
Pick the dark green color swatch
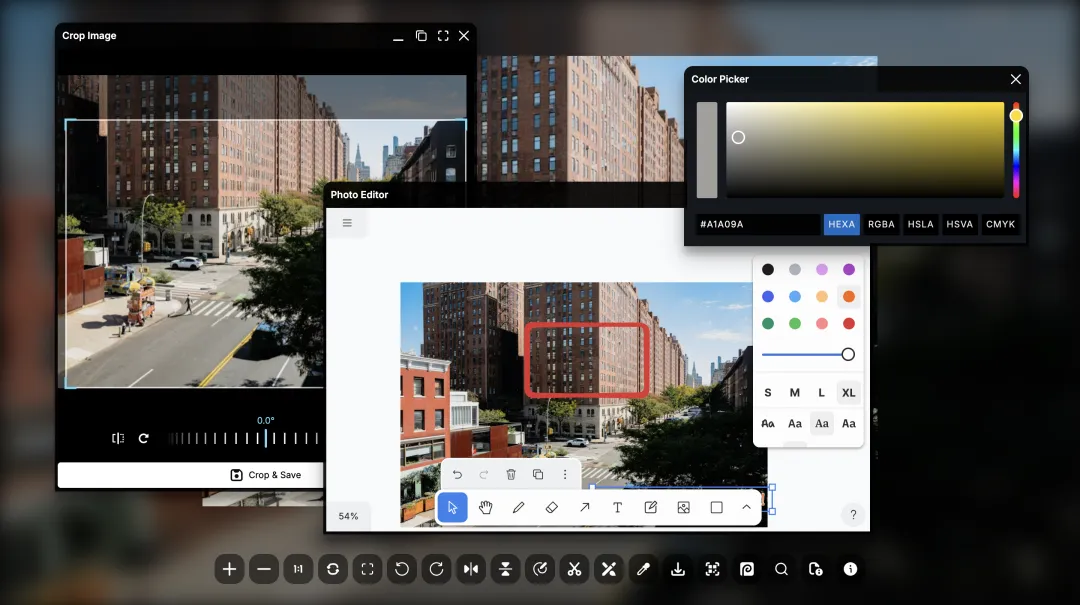tap(768, 323)
